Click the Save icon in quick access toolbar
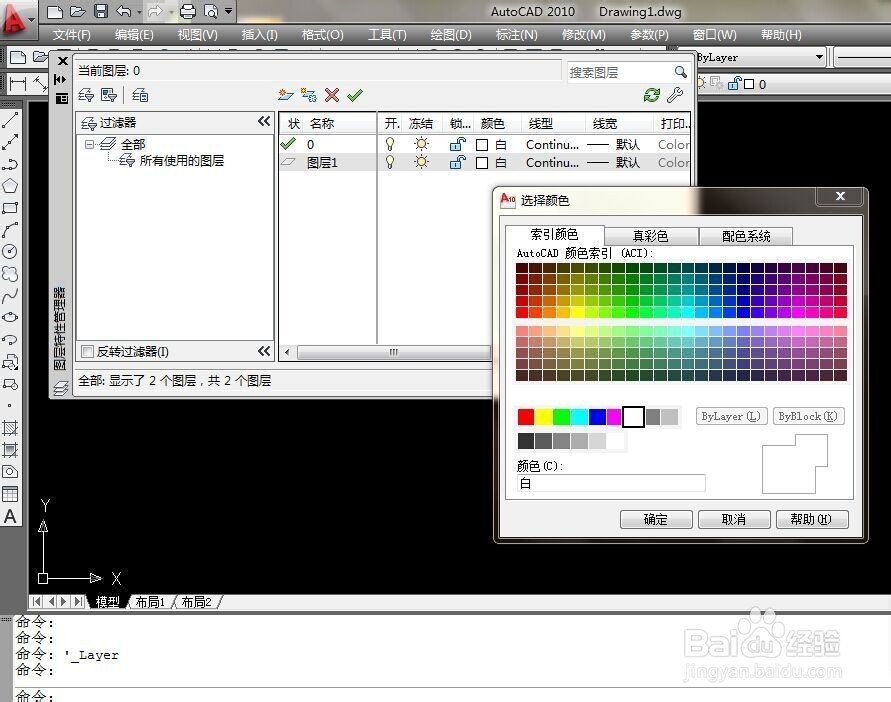The height and width of the screenshot is (702, 891). 101,11
